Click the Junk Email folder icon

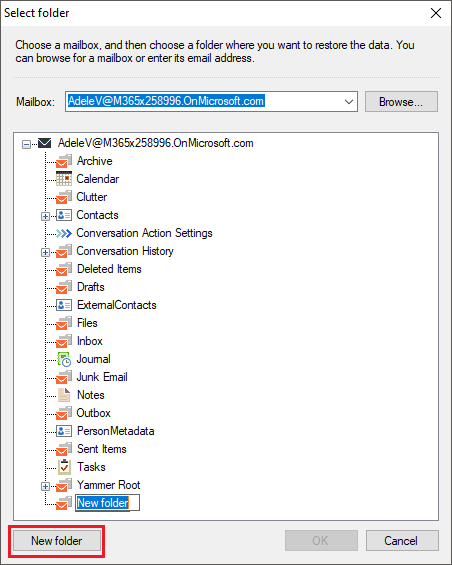(x=64, y=377)
